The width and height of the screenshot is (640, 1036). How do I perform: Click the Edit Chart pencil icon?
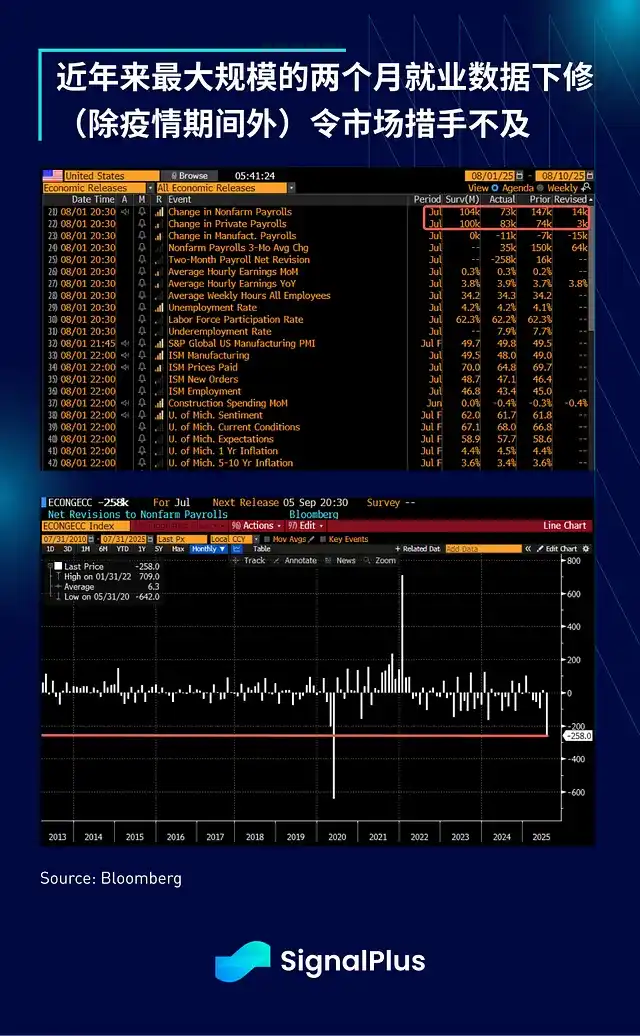540,549
